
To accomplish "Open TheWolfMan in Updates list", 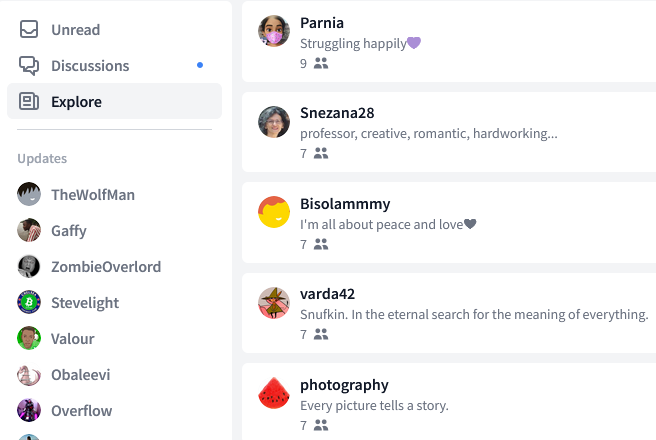I will (x=76, y=194).
